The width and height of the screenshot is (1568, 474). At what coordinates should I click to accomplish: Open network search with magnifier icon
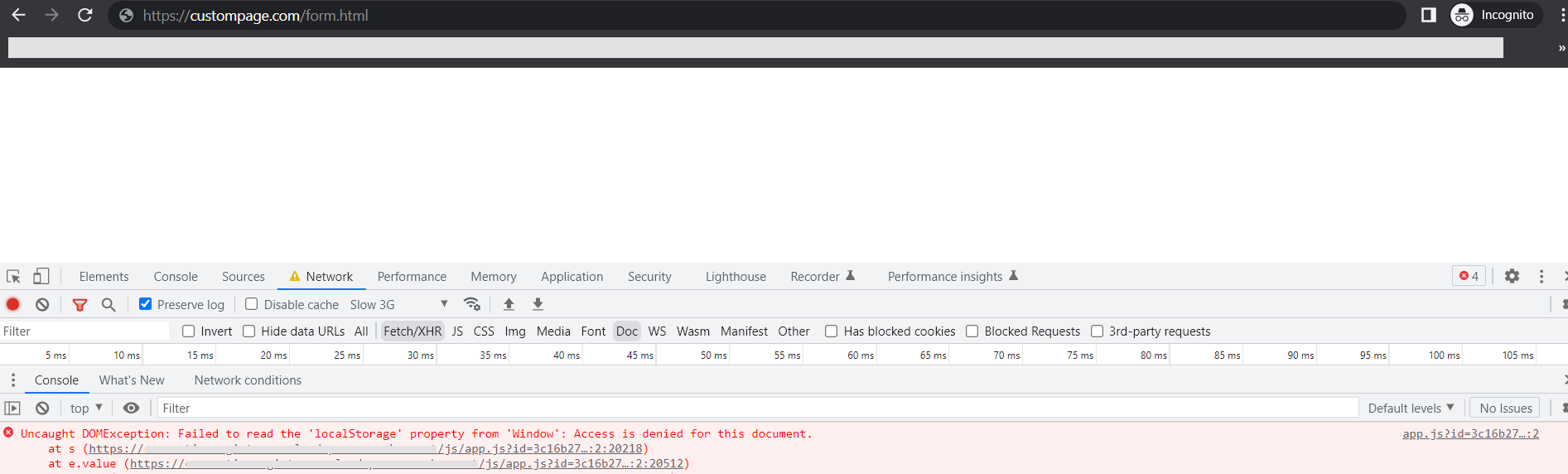[109, 304]
